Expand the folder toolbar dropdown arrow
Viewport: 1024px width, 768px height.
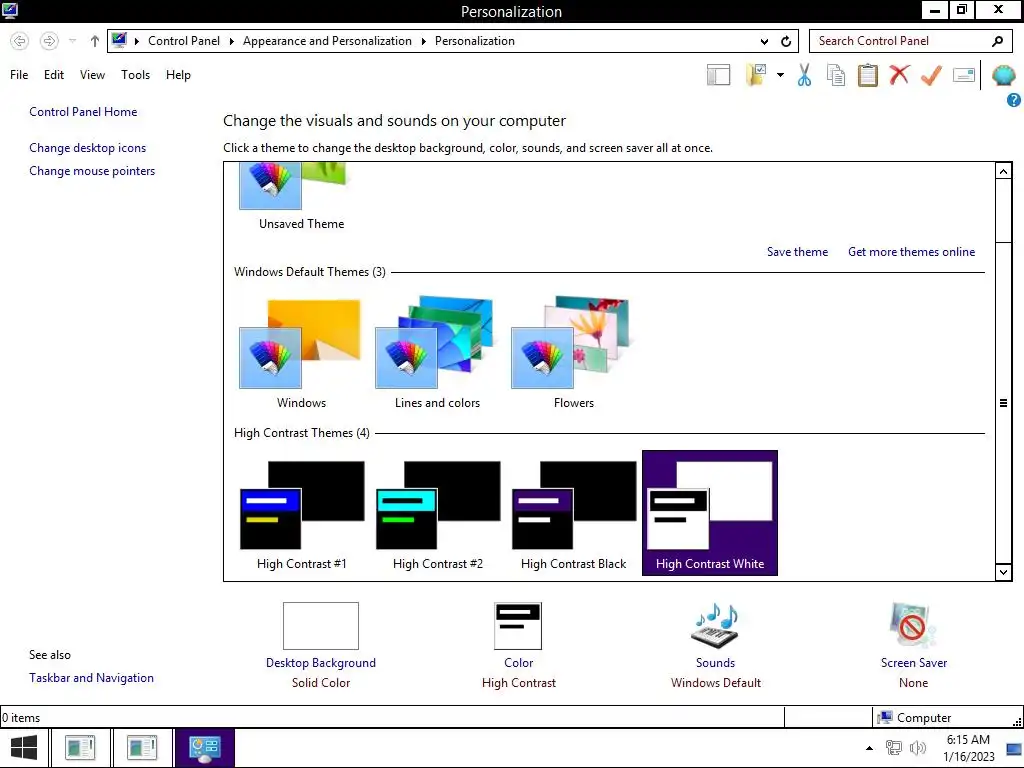coord(780,75)
